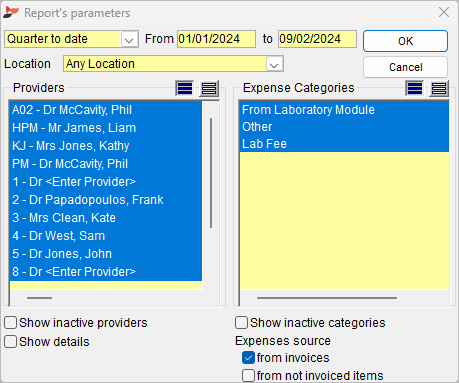Deselect all providers icon

tap(209, 88)
